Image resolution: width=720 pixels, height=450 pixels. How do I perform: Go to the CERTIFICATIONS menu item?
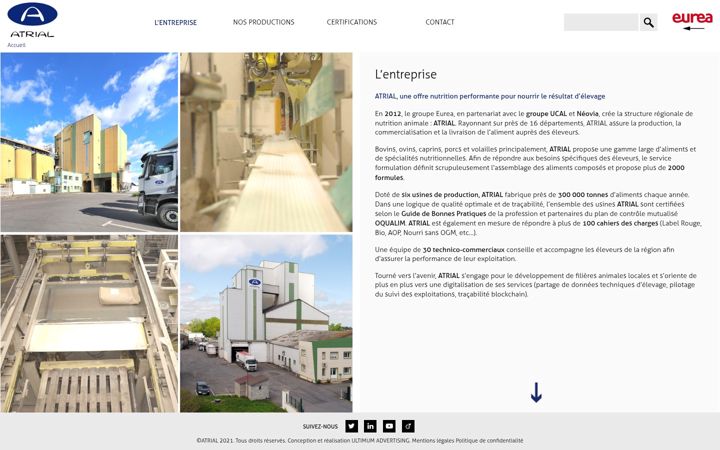pos(352,22)
